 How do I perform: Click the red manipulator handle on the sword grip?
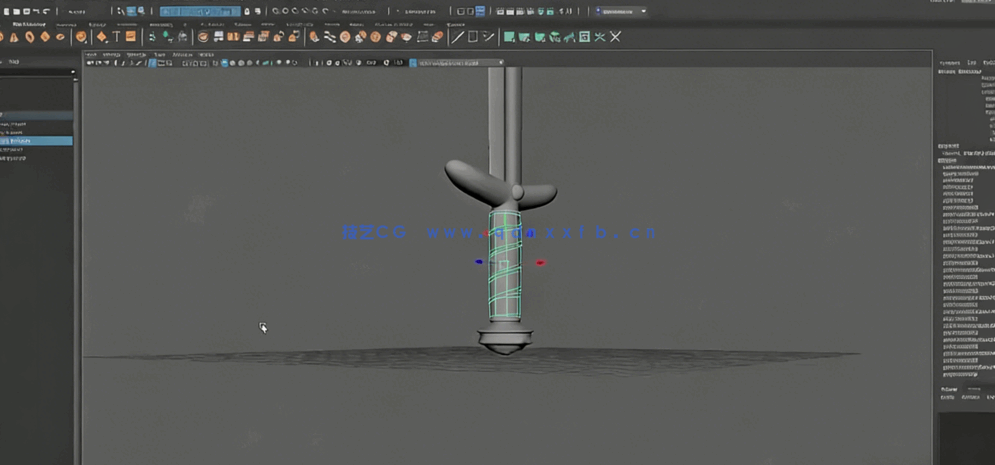pos(540,262)
